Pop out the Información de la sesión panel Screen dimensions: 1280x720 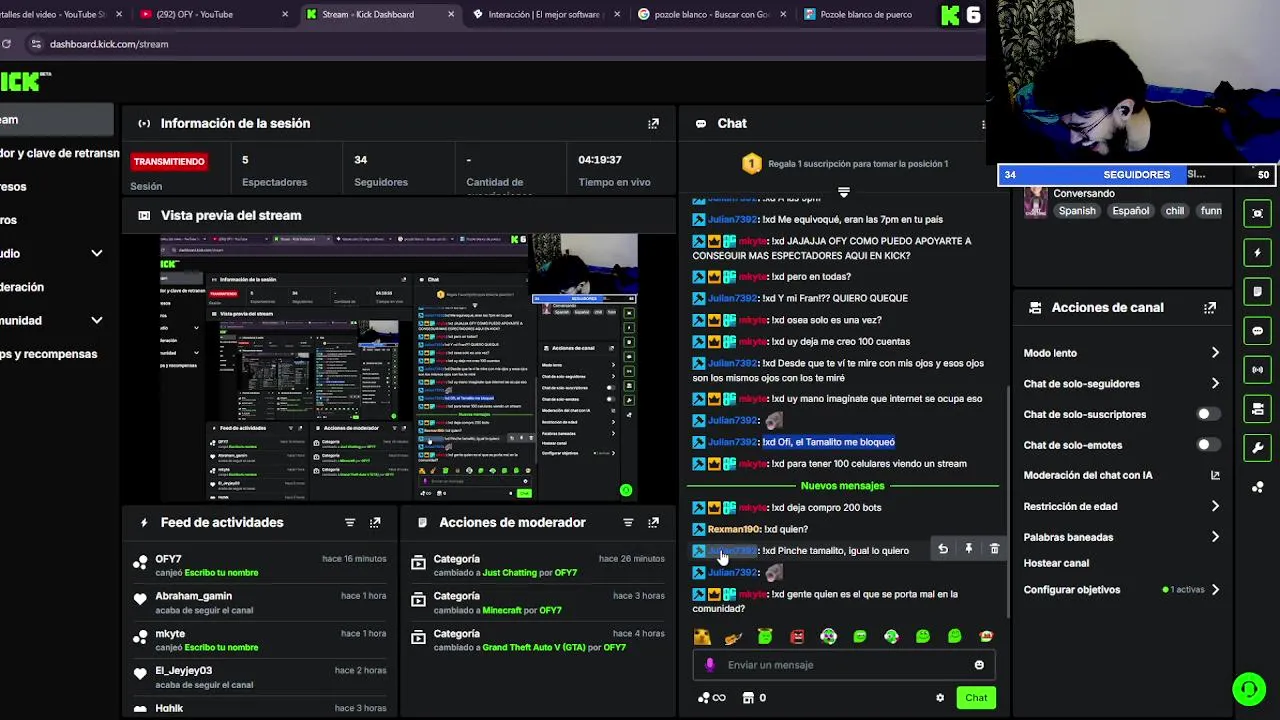(653, 123)
